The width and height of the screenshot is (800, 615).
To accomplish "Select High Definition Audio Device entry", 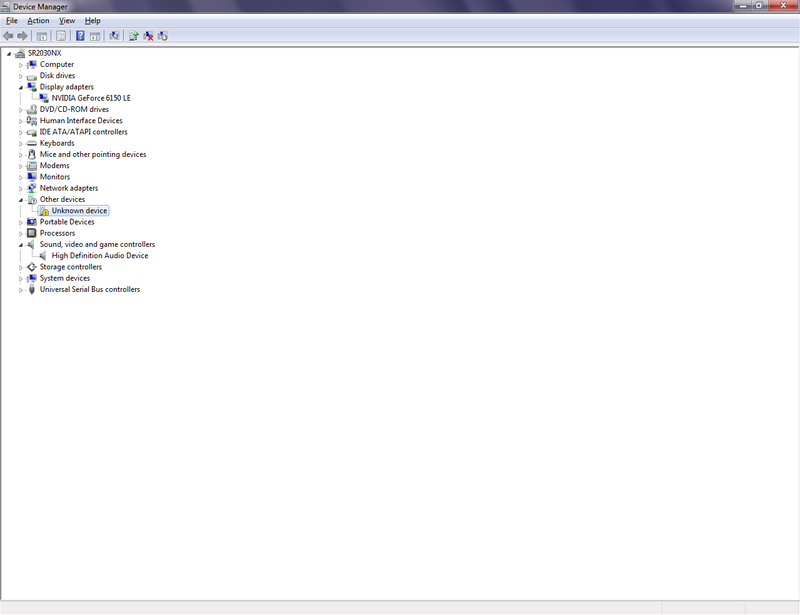I will [x=100, y=256].
